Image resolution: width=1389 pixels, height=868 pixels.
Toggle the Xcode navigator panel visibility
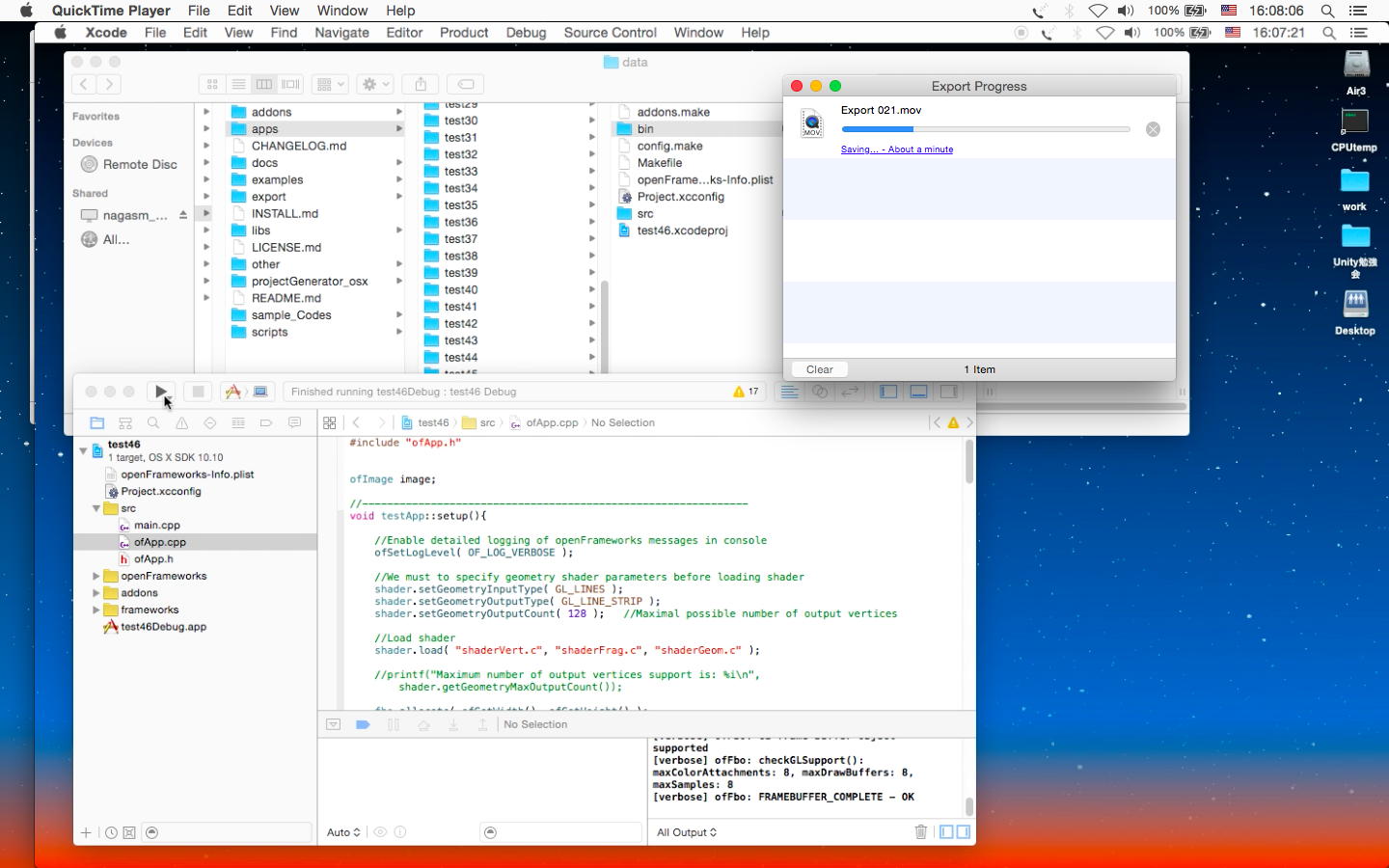click(x=888, y=392)
